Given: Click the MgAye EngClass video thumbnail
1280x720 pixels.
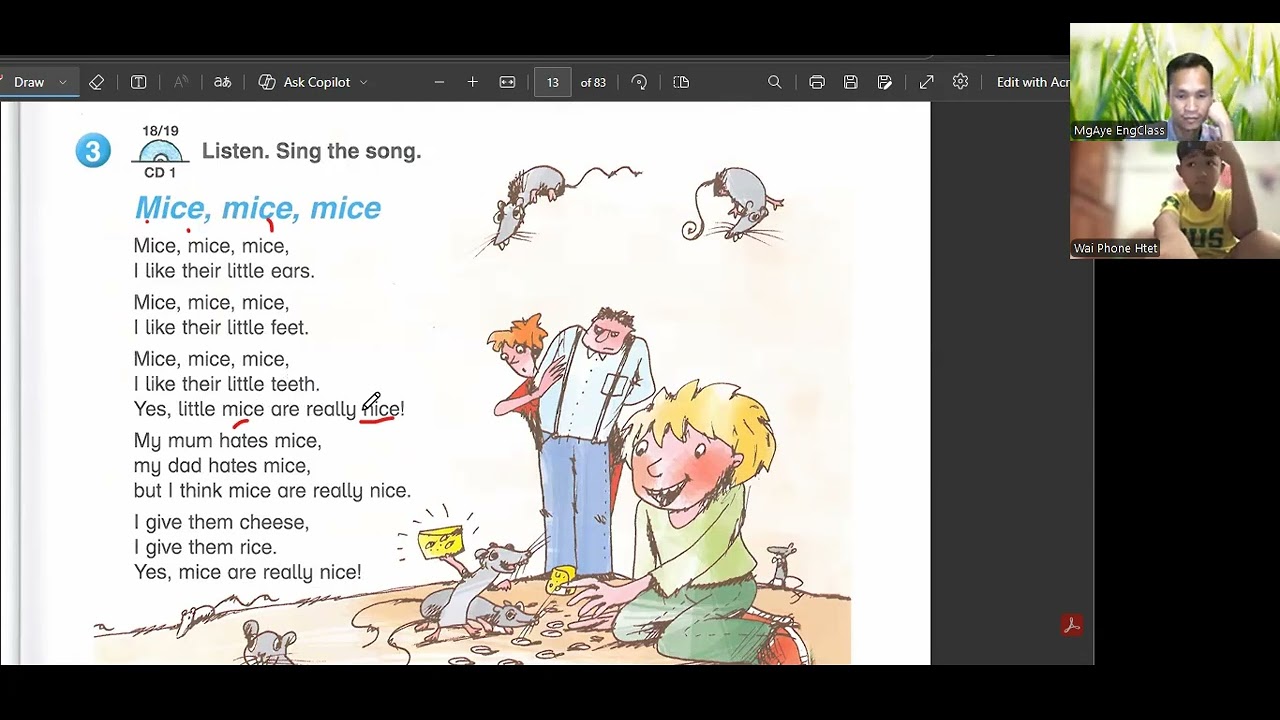Looking at the screenshot, I should (x=1175, y=81).
